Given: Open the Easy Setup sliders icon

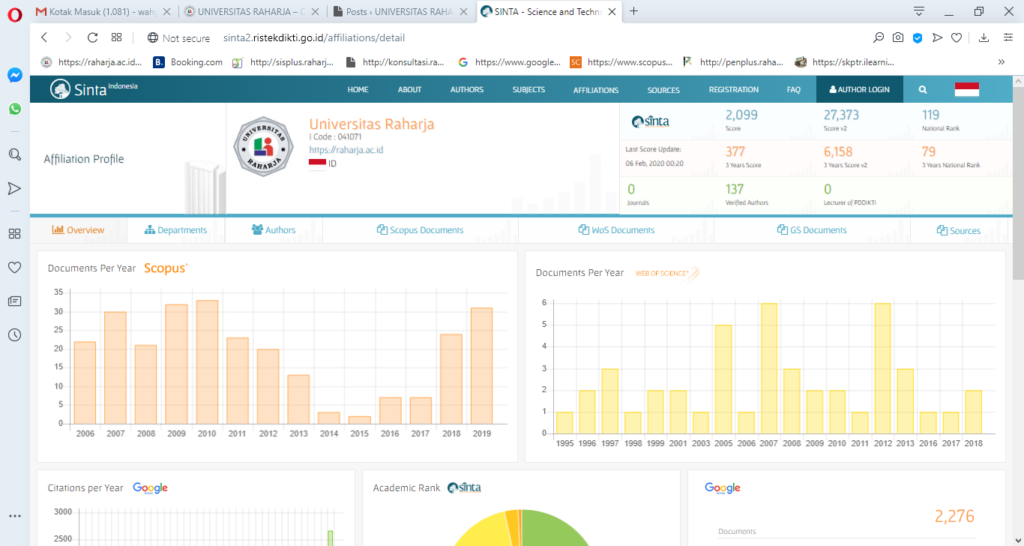Looking at the screenshot, I should [x=1008, y=38].
